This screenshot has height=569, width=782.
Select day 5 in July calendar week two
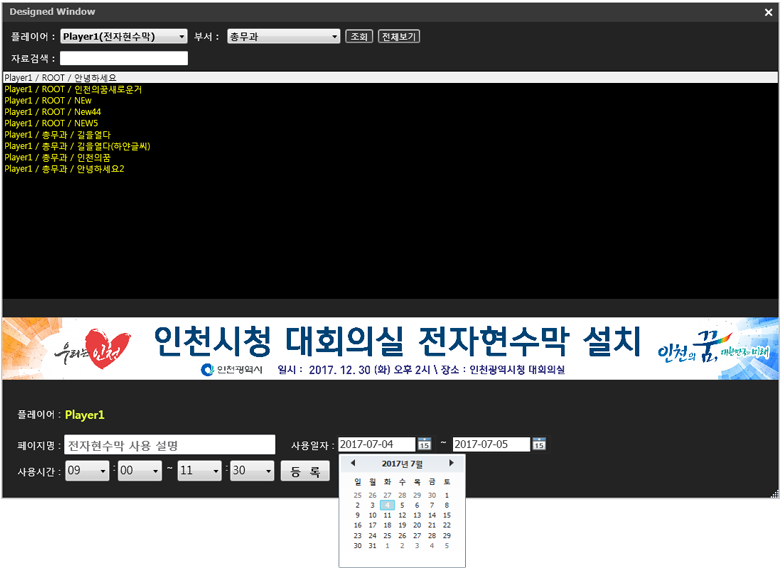(402, 505)
